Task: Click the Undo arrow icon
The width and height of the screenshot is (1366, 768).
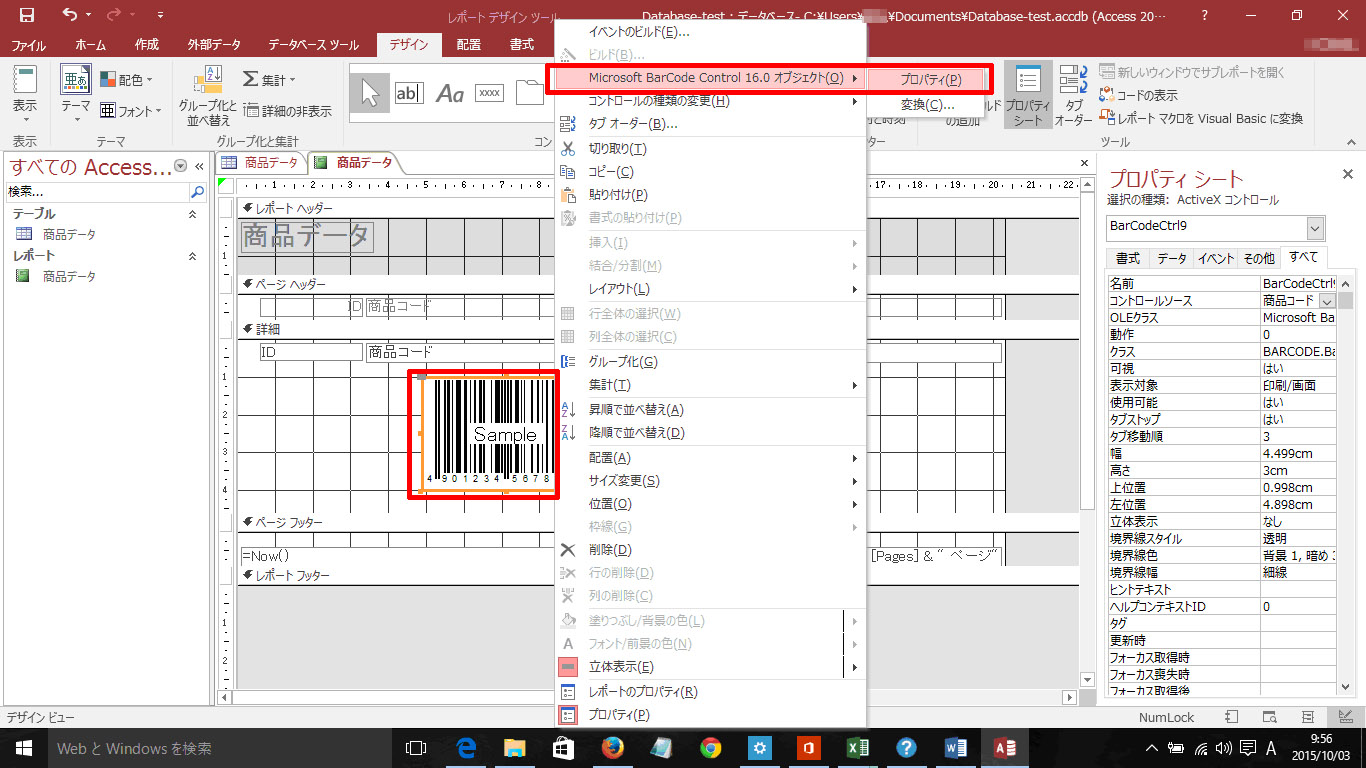Action: [x=69, y=15]
